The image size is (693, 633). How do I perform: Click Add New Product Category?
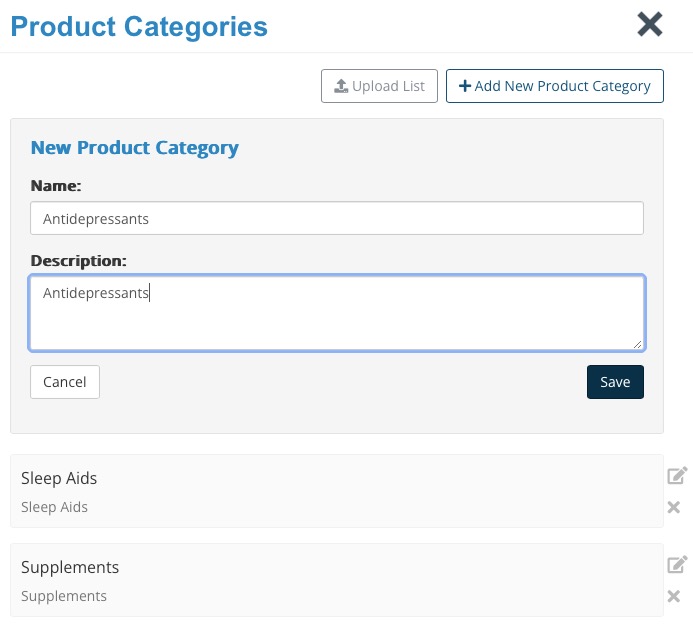[x=554, y=86]
